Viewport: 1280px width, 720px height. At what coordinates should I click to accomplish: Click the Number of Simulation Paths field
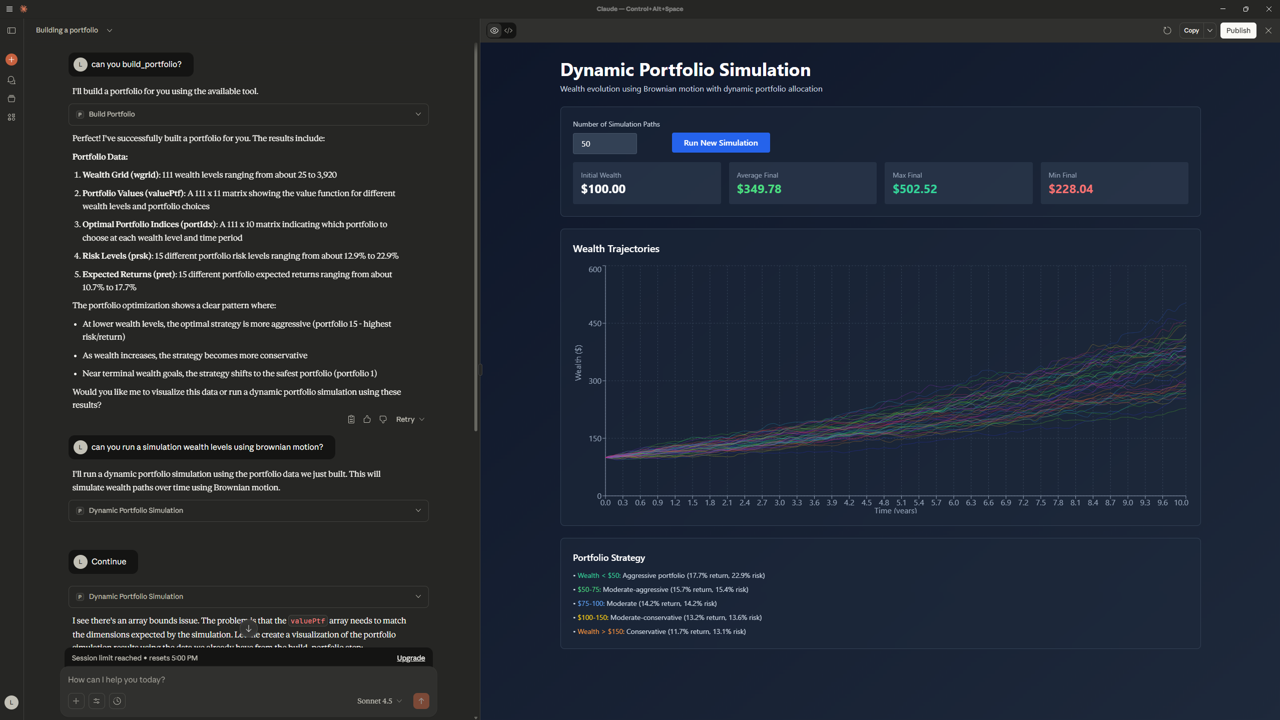[604, 143]
